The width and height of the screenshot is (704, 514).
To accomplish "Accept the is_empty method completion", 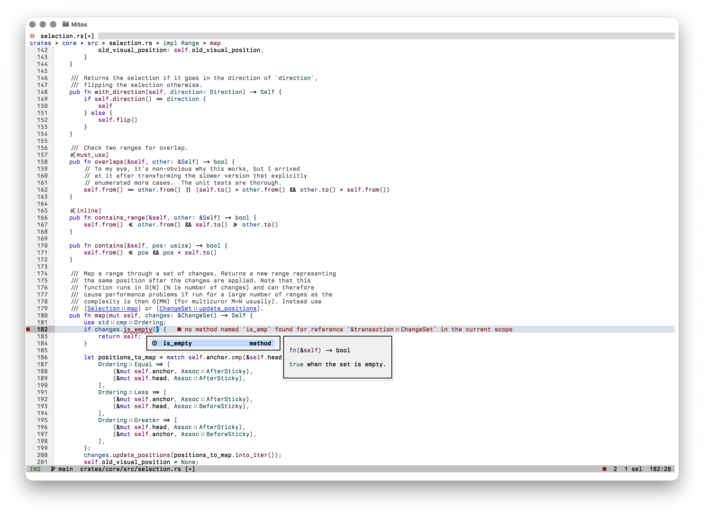I will 213,343.
